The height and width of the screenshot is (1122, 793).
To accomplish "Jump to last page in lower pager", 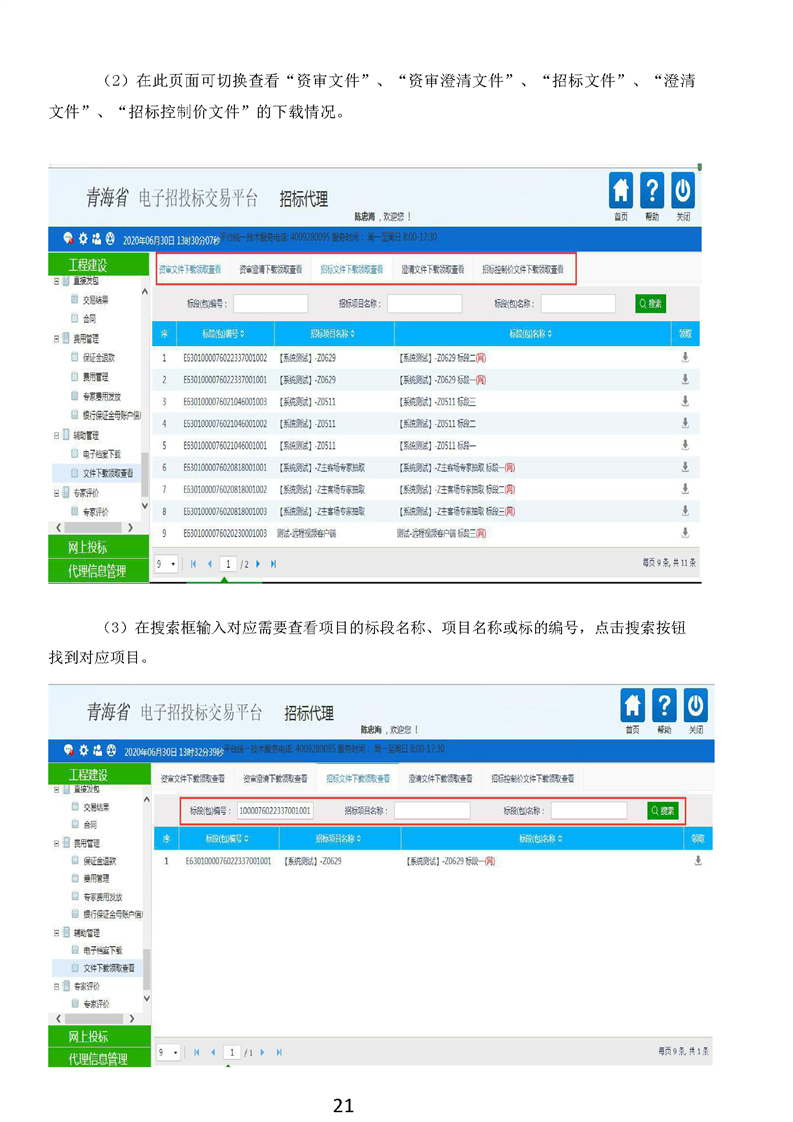I will (x=279, y=1052).
